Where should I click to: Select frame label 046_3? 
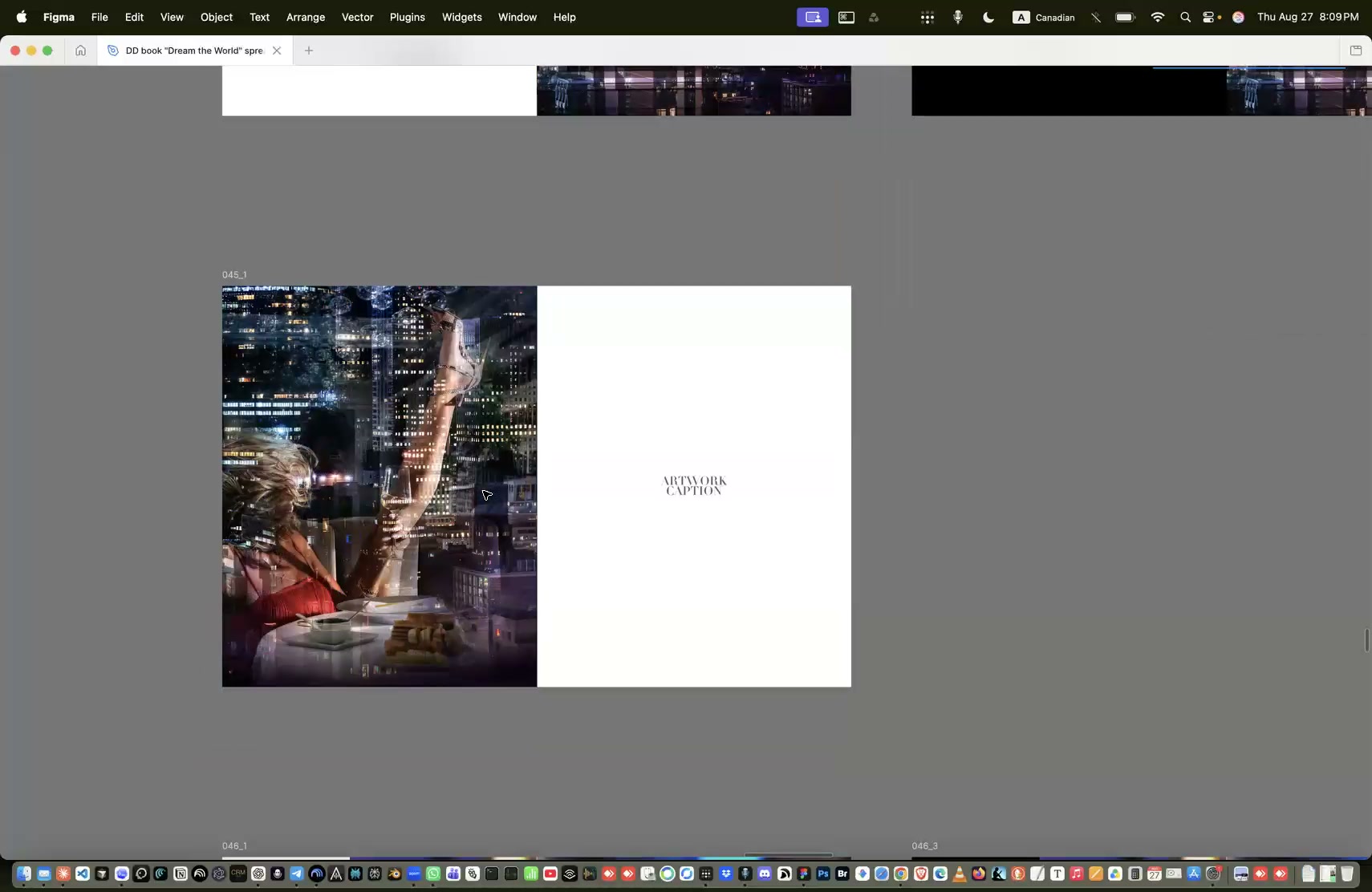pos(924,846)
